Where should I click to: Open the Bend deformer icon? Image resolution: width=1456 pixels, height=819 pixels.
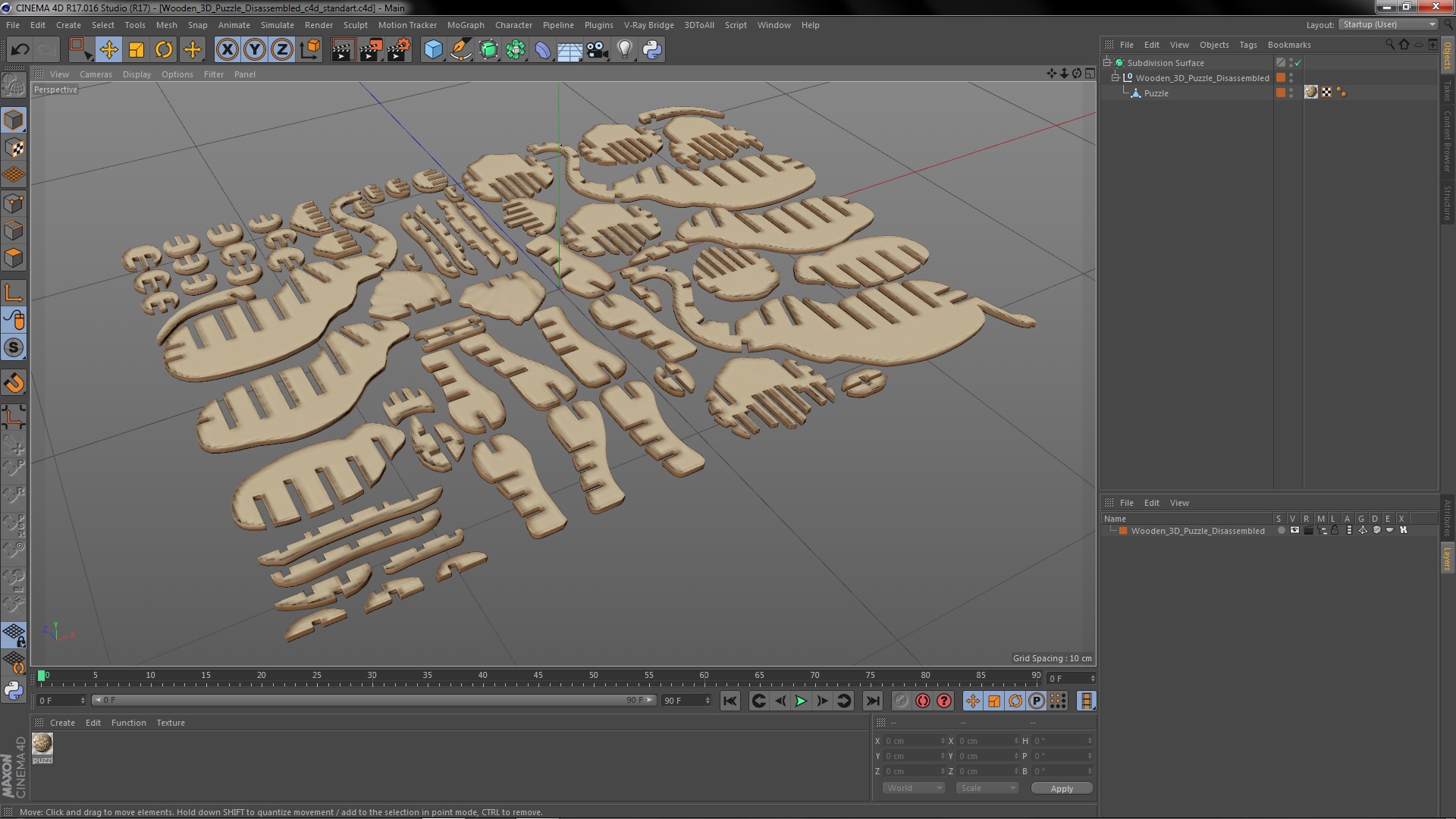point(543,50)
